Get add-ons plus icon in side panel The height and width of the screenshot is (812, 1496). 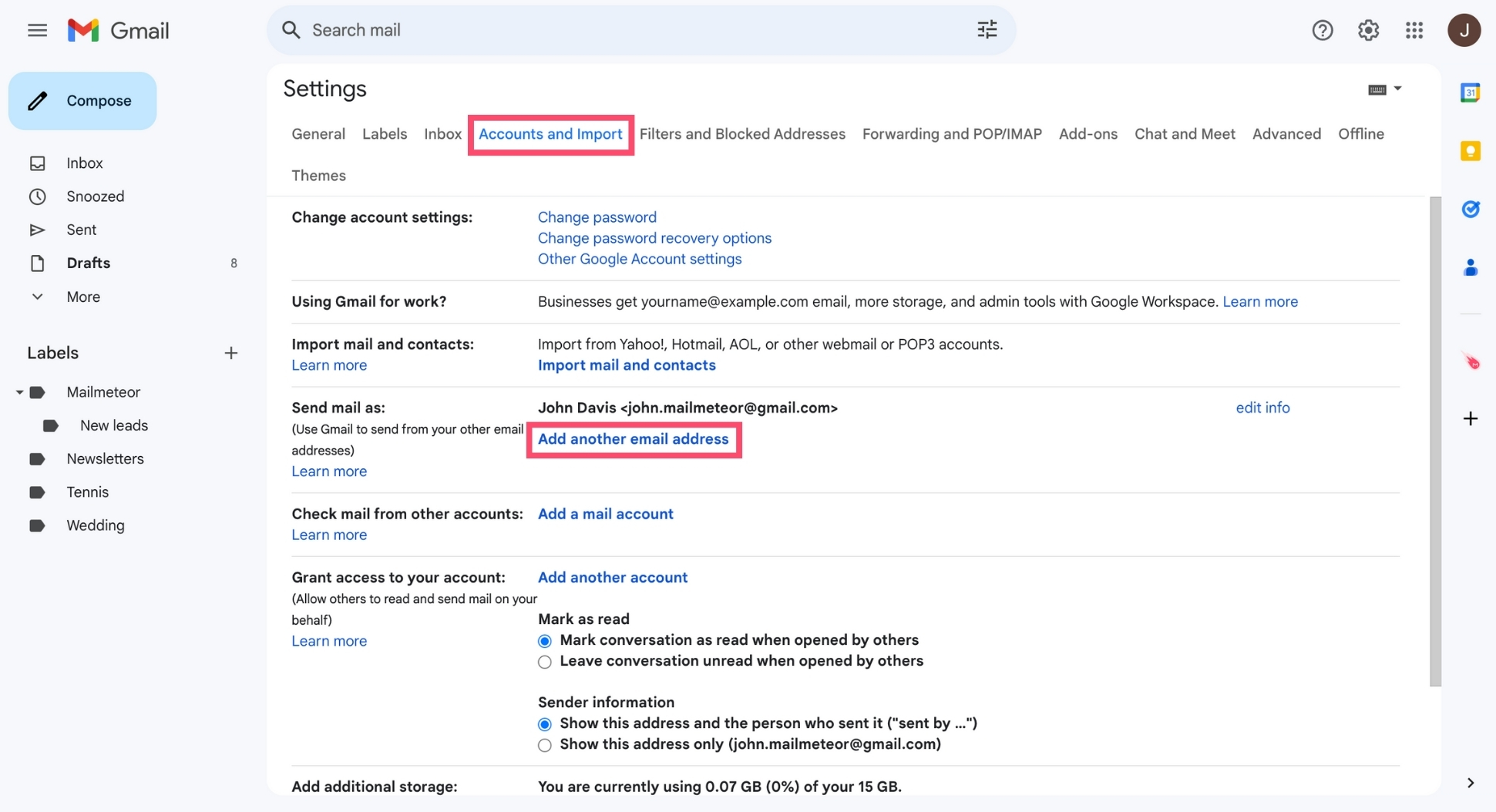(1470, 418)
